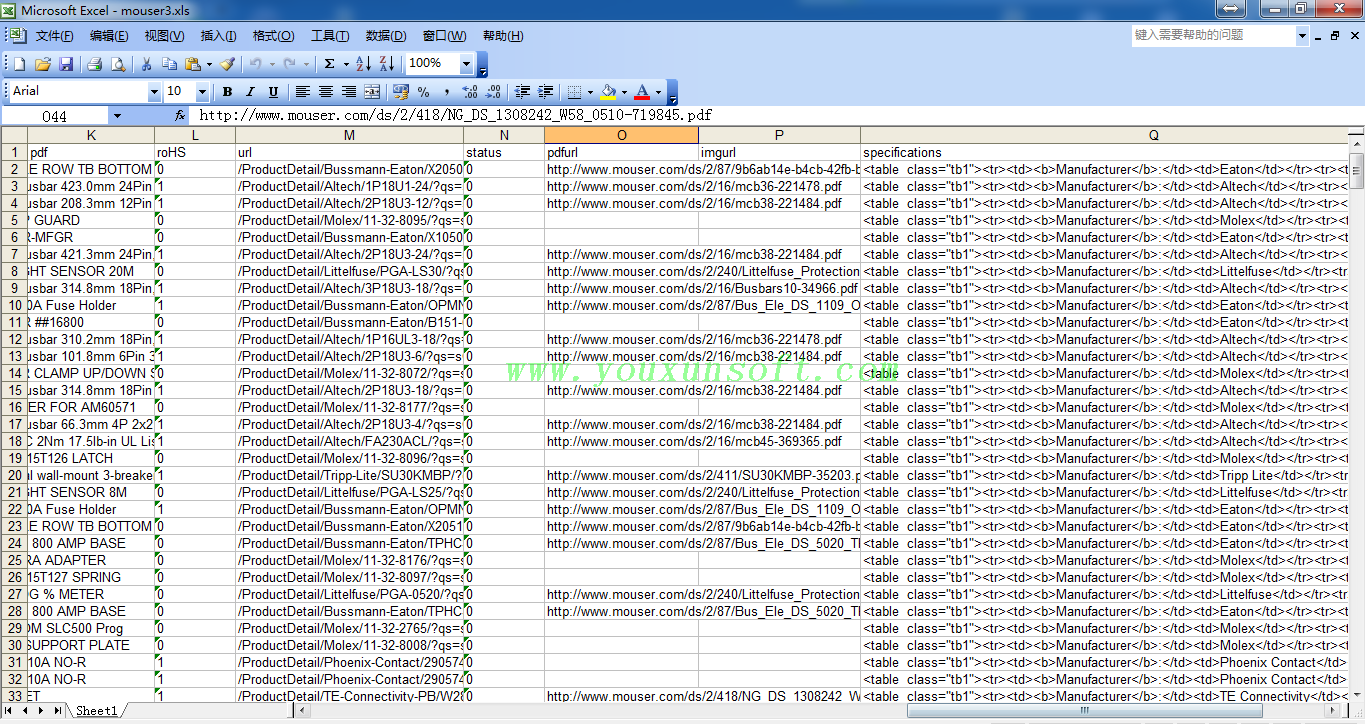Viewport: 1365px width, 724px height.
Task: Apply comma style formatting
Action: point(447,92)
